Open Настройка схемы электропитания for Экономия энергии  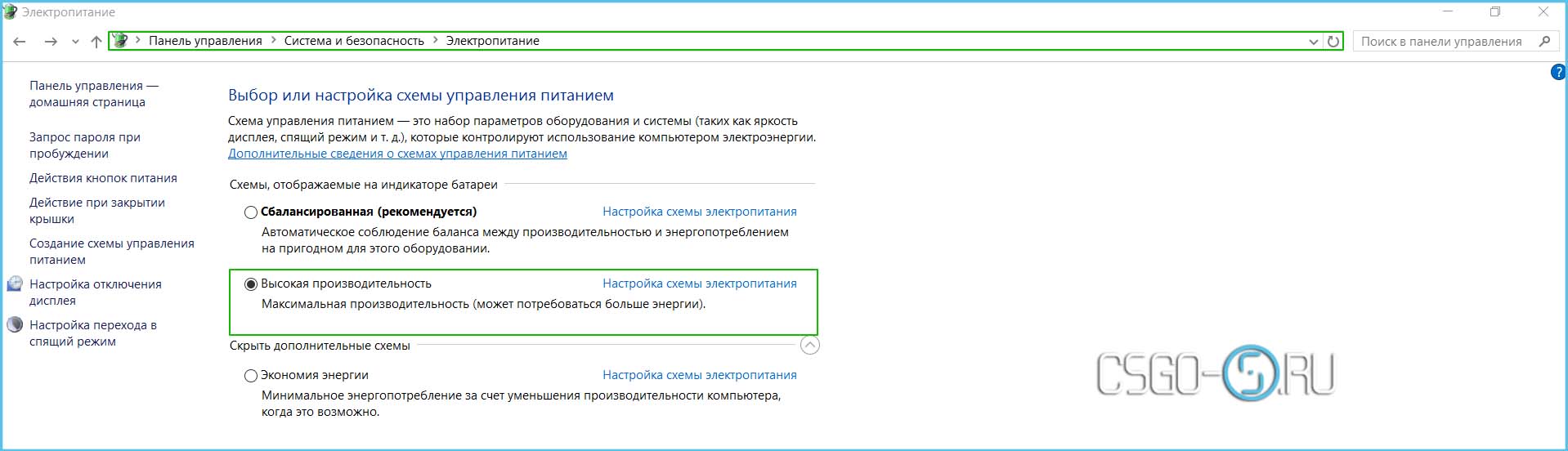700,375
